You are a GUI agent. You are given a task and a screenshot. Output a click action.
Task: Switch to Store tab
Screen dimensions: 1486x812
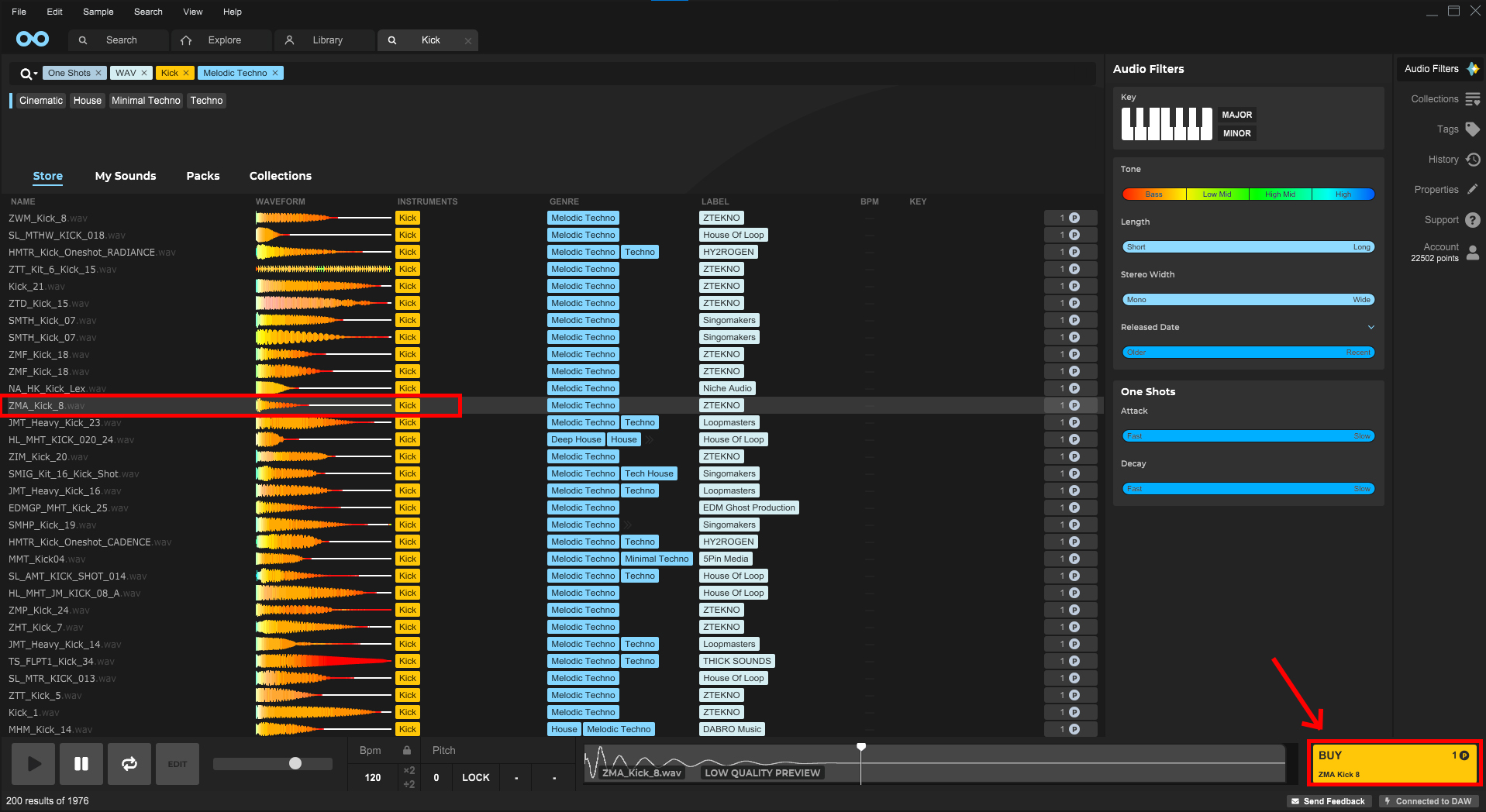[x=48, y=176]
